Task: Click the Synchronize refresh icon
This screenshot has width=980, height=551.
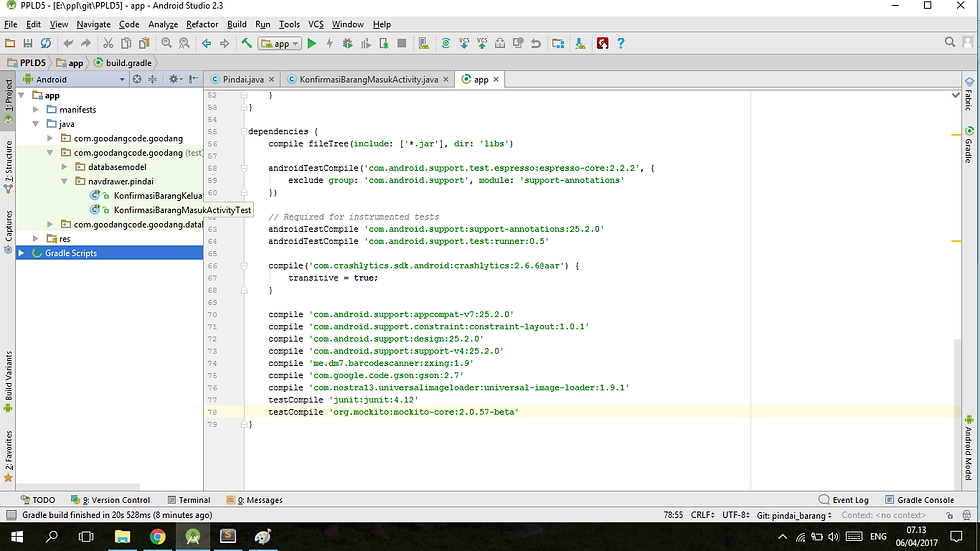Action: 46,43
